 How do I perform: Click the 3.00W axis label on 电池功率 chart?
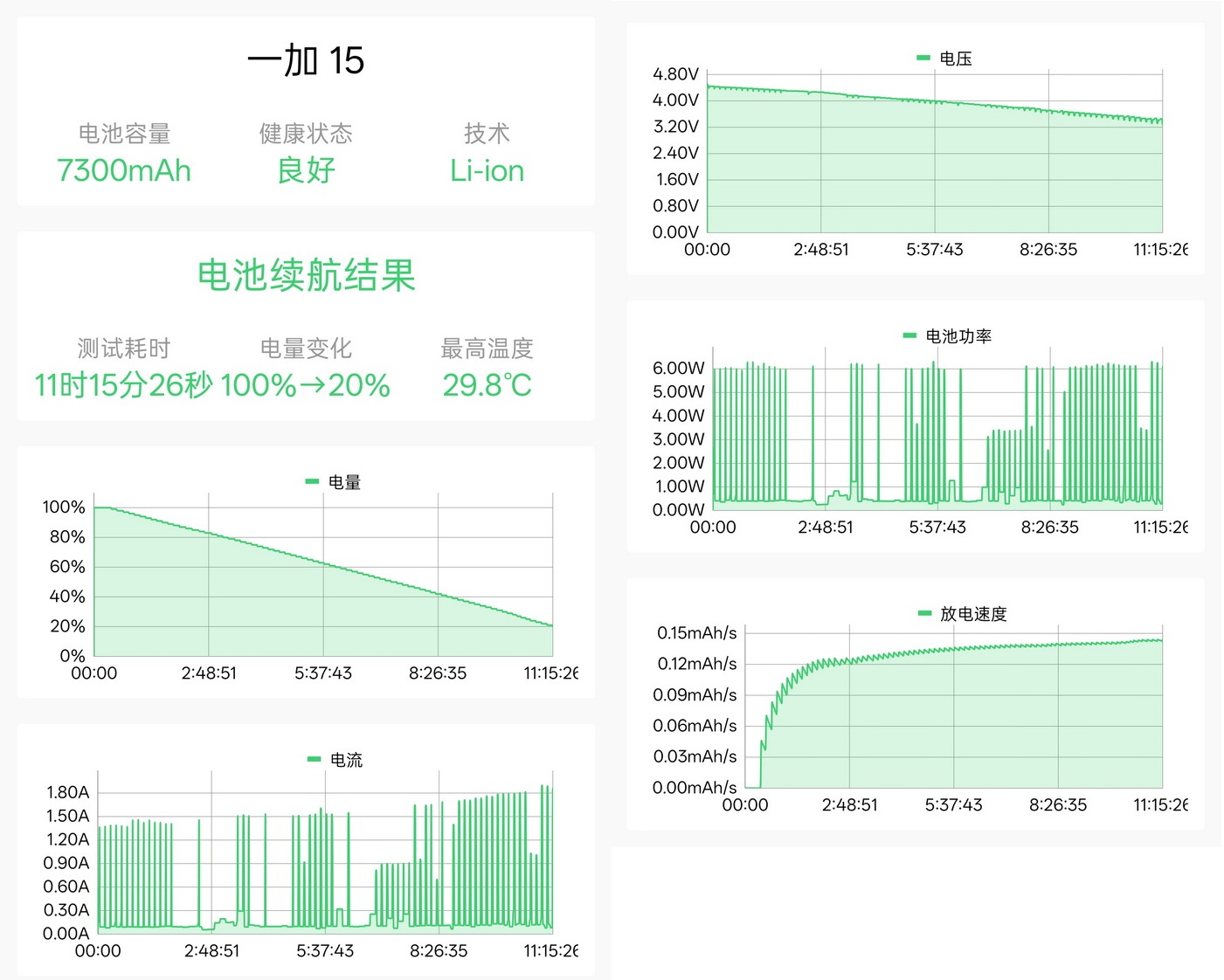point(678,438)
